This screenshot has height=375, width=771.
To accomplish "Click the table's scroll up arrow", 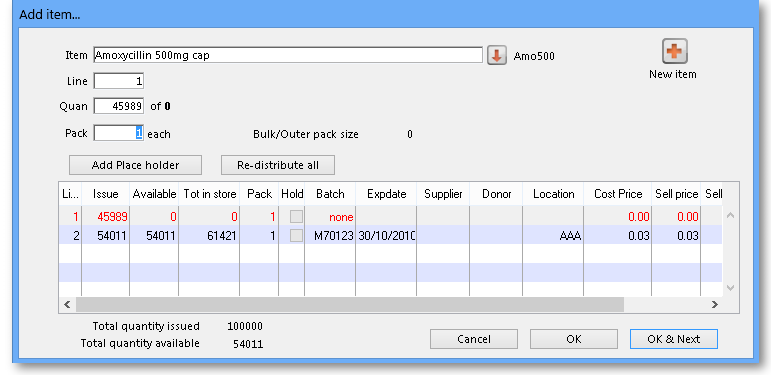I will [x=731, y=215].
